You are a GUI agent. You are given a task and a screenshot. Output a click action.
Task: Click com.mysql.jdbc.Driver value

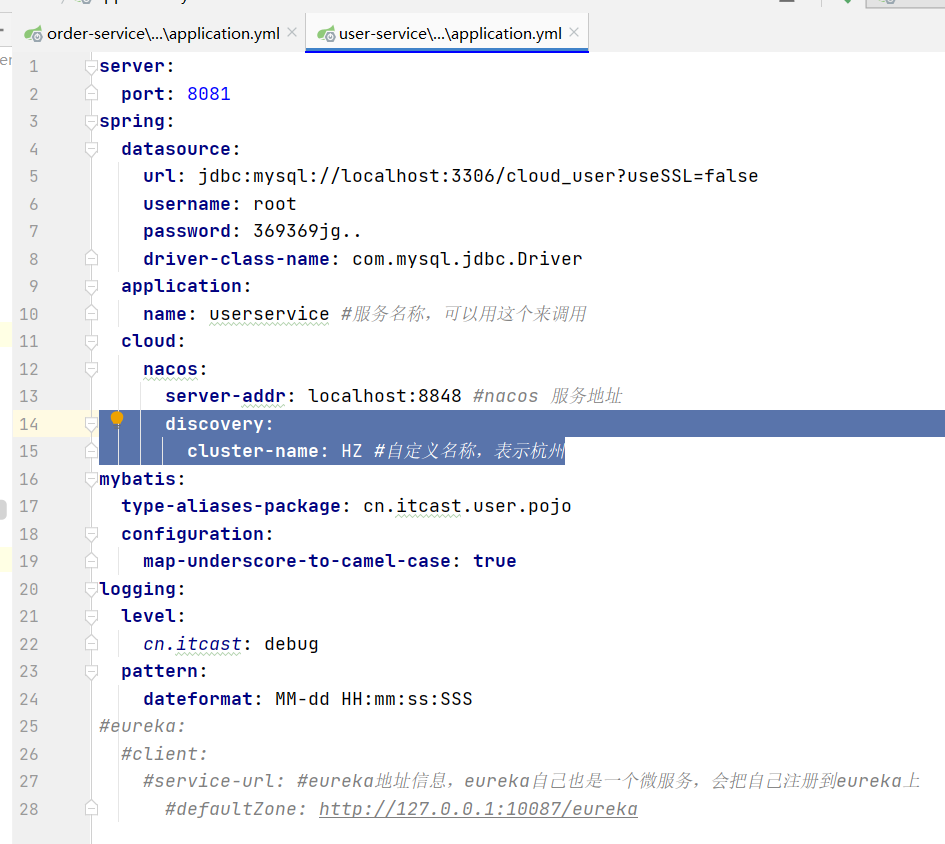point(467,259)
